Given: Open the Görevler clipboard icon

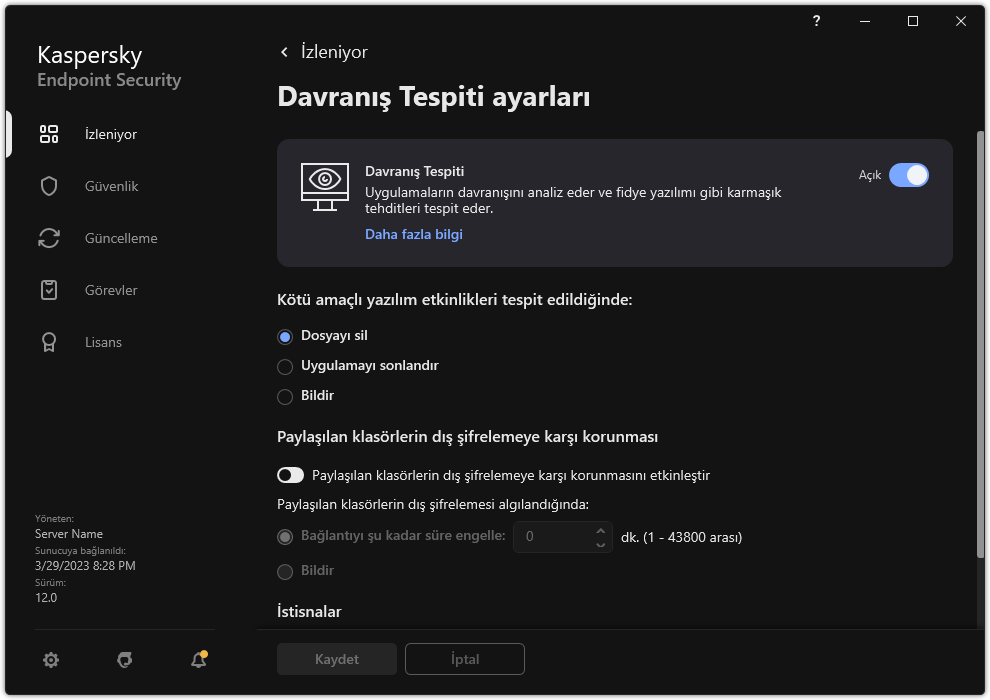Looking at the screenshot, I should (x=49, y=290).
